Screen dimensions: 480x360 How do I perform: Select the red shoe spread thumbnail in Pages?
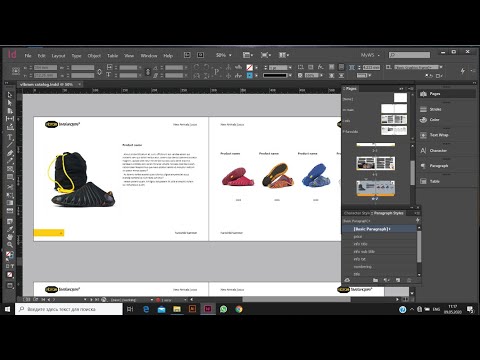(x=376, y=188)
